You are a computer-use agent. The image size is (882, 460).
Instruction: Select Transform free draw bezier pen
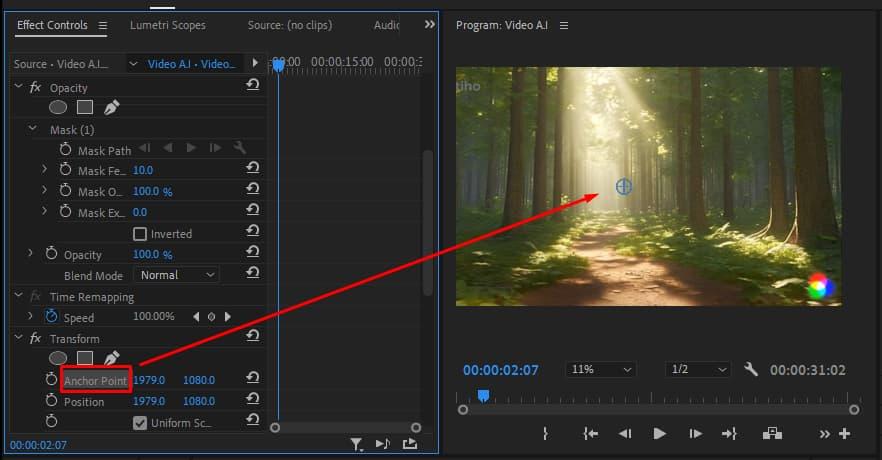(111, 358)
